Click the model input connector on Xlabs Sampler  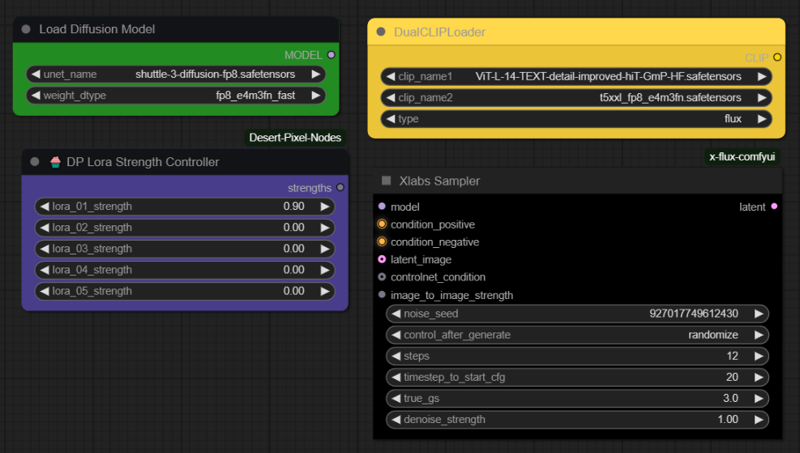382,206
